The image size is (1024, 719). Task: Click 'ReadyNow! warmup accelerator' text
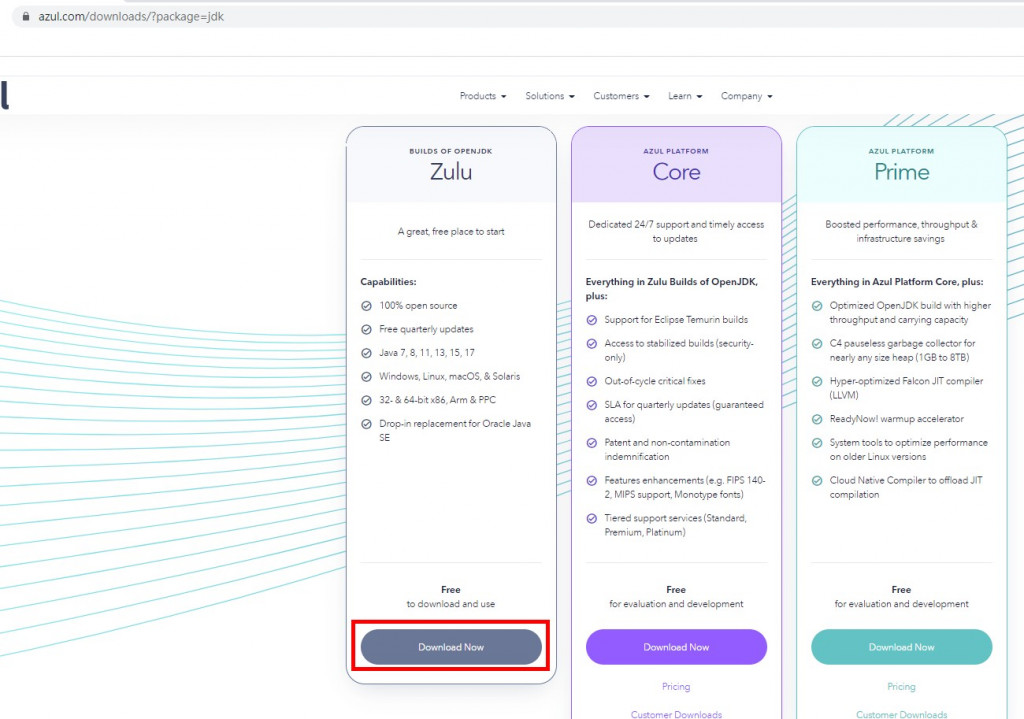(897, 419)
